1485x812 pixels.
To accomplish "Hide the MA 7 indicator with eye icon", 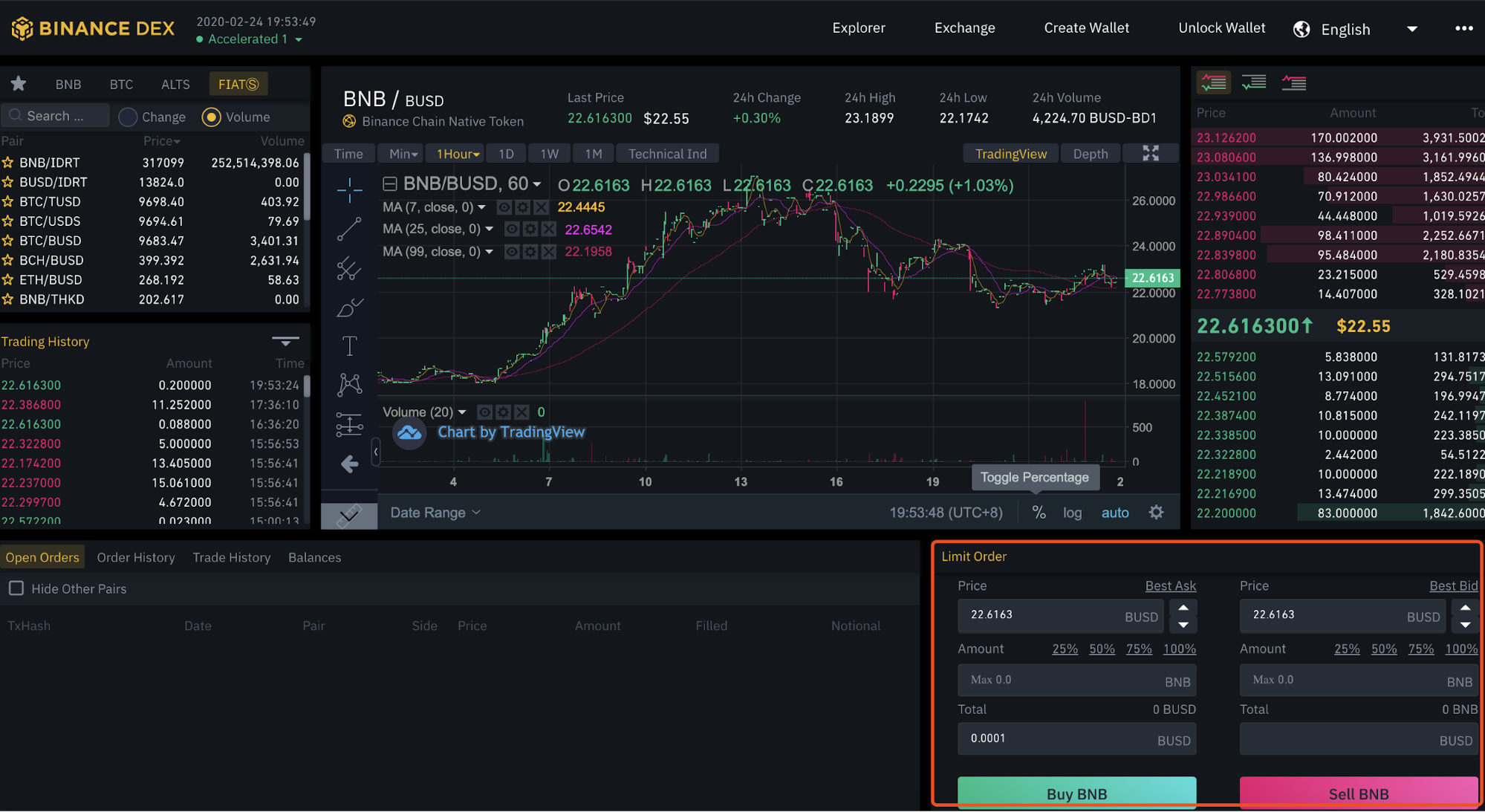I will point(504,207).
